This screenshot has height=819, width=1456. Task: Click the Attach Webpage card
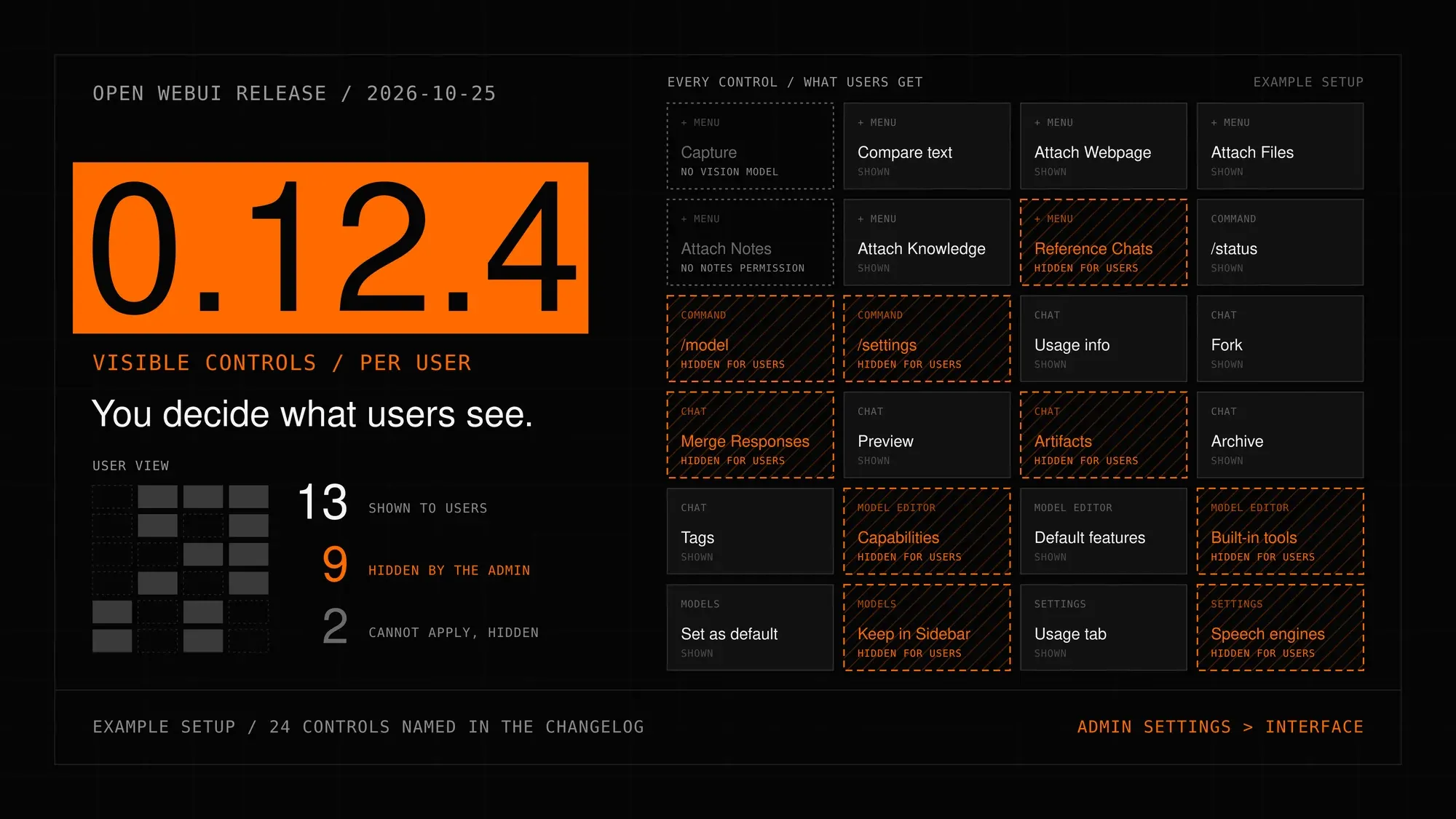pyautogui.click(x=1104, y=146)
